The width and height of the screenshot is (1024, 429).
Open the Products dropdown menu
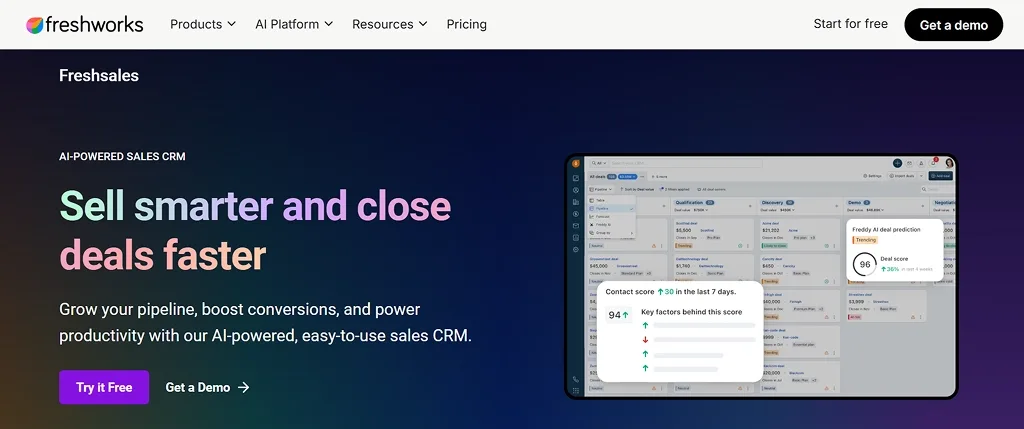[x=202, y=24]
